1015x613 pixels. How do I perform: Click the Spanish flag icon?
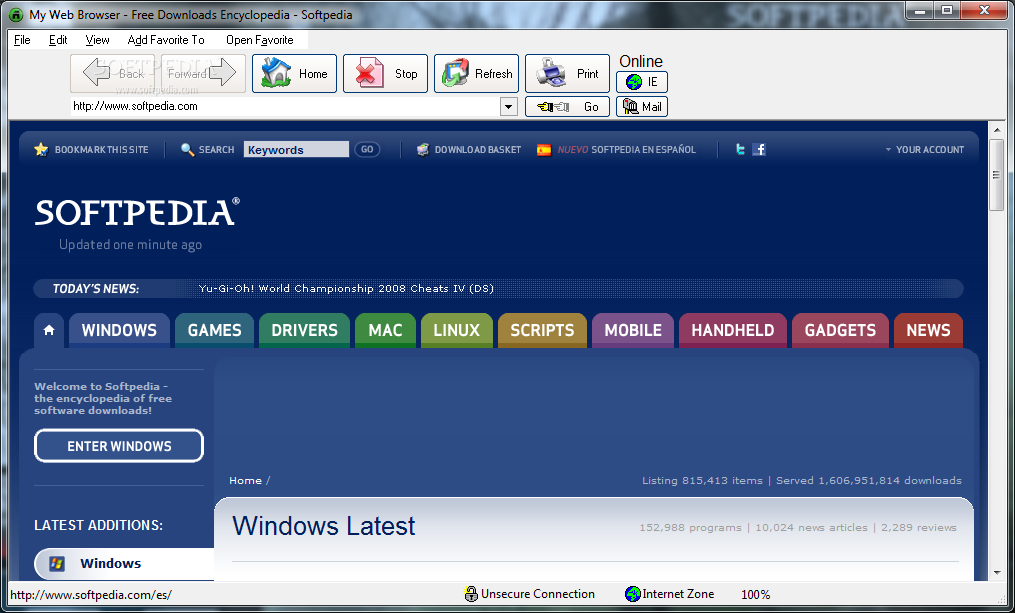click(x=544, y=150)
